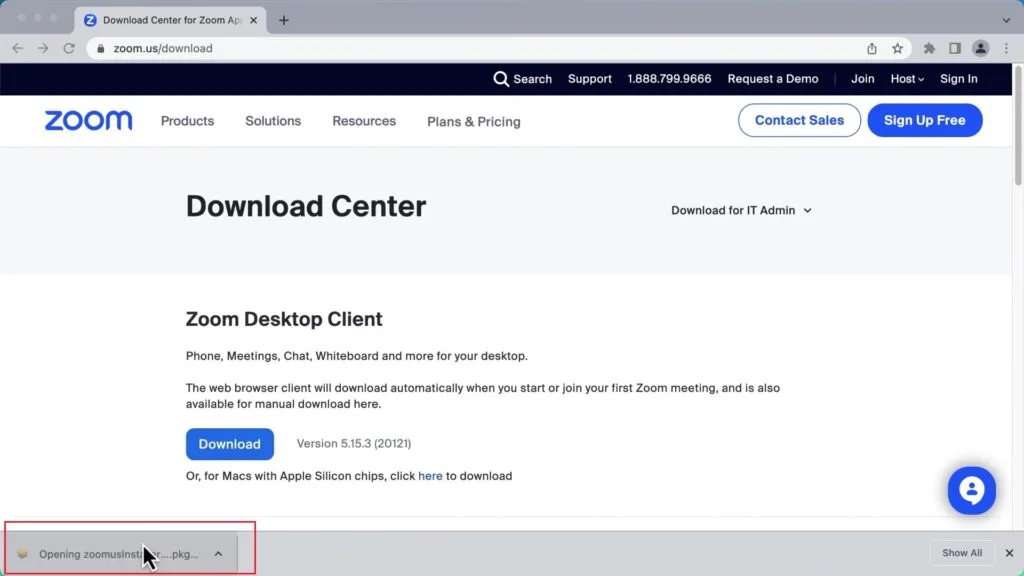
Task: Open a new browser tab
Action: tap(284, 20)
